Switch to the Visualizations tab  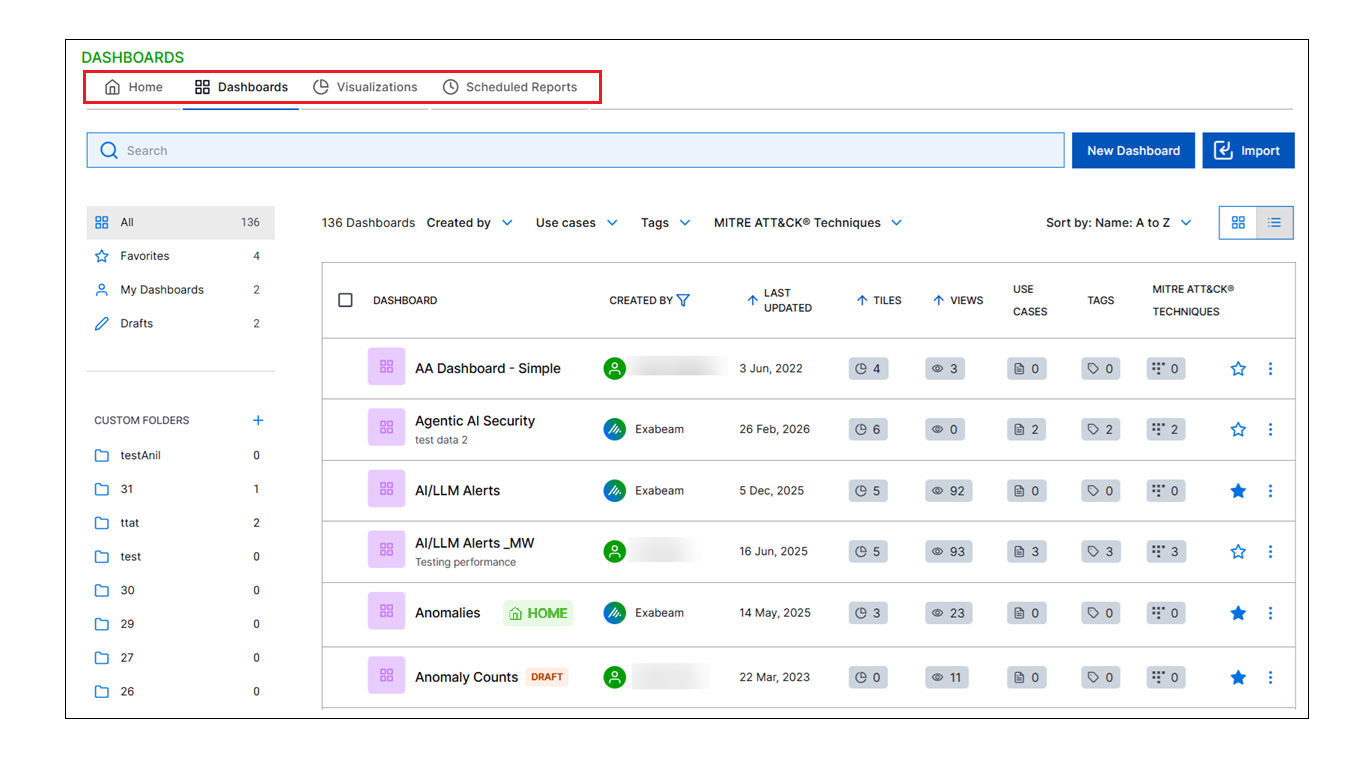point(365,87)
